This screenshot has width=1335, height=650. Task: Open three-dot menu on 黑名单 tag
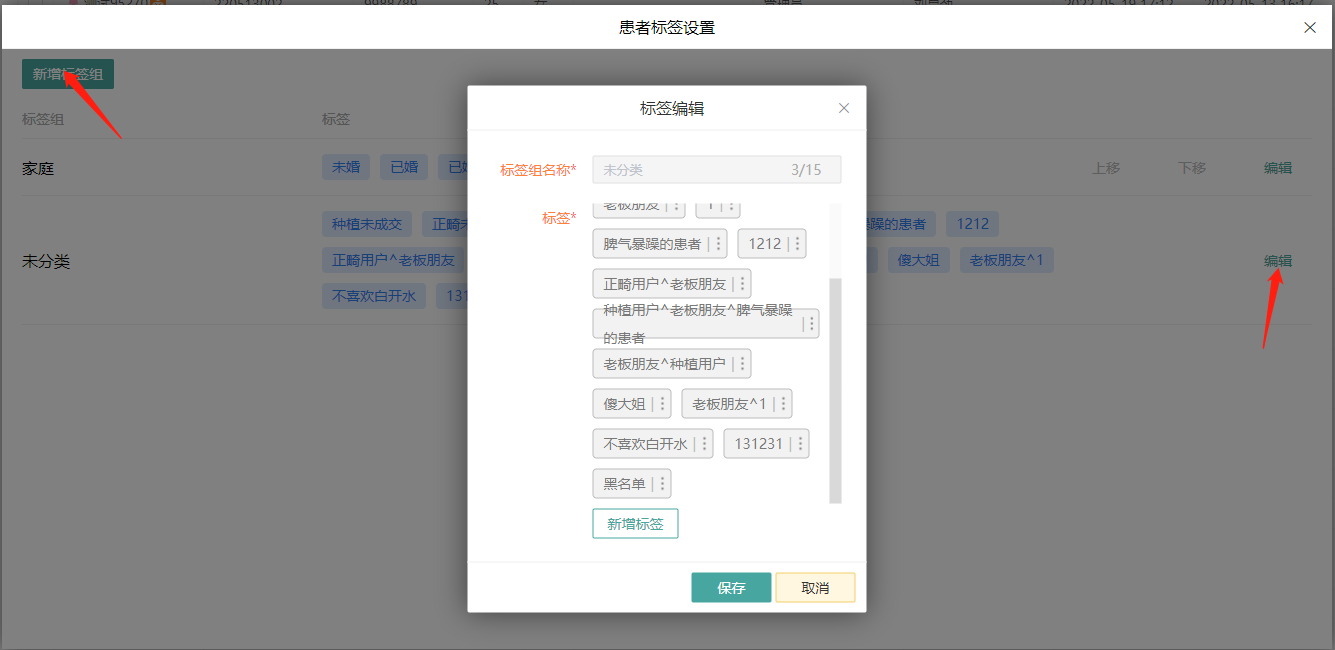click(662, 484)
